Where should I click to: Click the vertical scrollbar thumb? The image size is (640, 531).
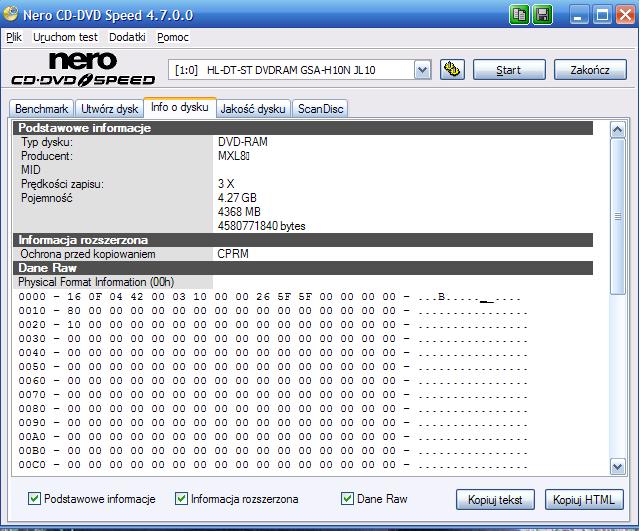618,216
